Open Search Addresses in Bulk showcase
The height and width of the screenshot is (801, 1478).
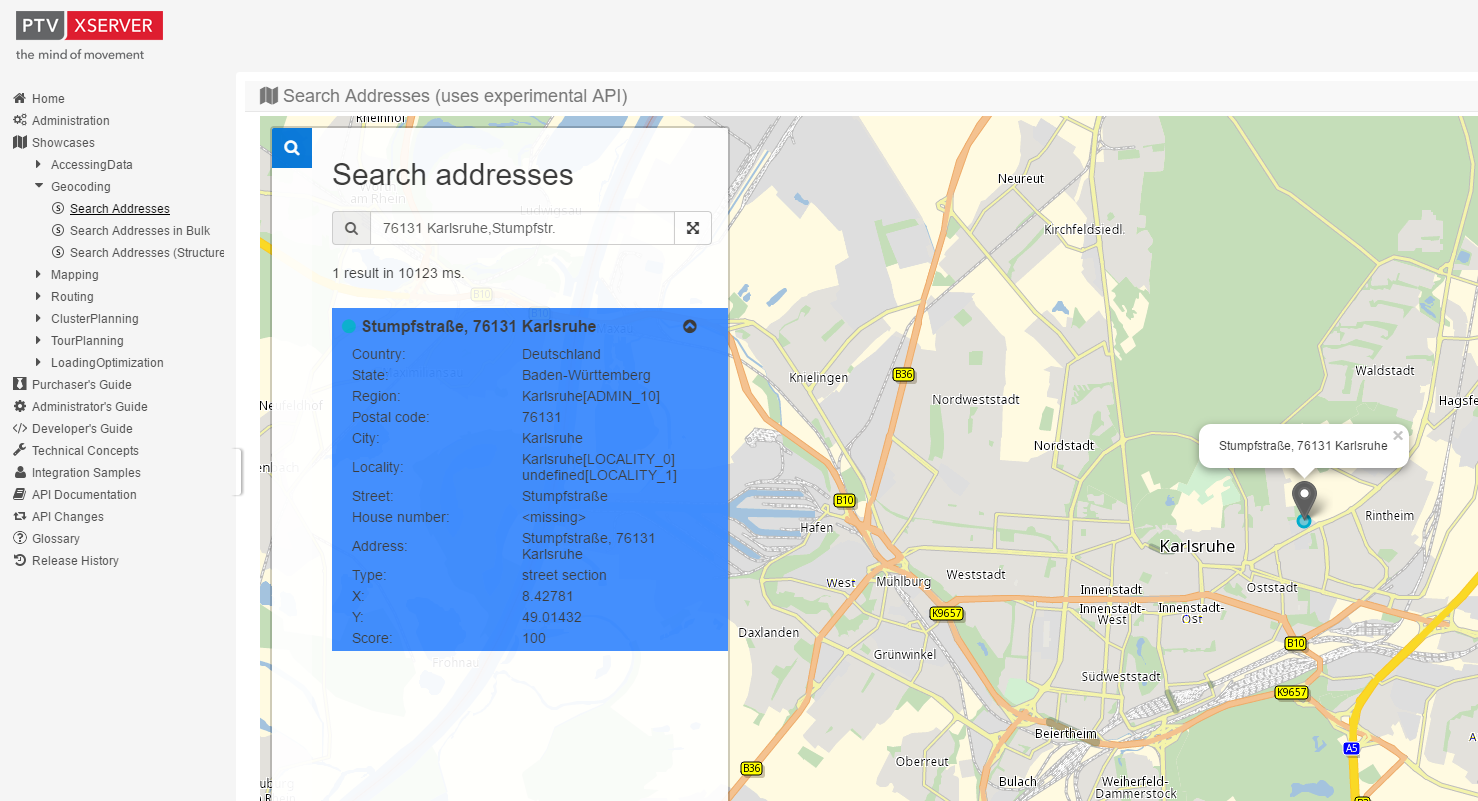click(139, 231)
